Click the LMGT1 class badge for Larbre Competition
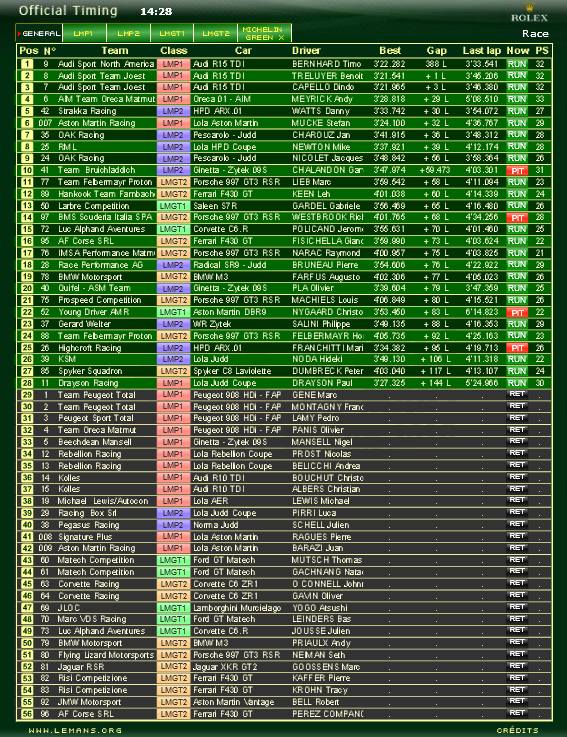Image resolution: width=567 pixels, height=737 pixels. coord(173,206)
